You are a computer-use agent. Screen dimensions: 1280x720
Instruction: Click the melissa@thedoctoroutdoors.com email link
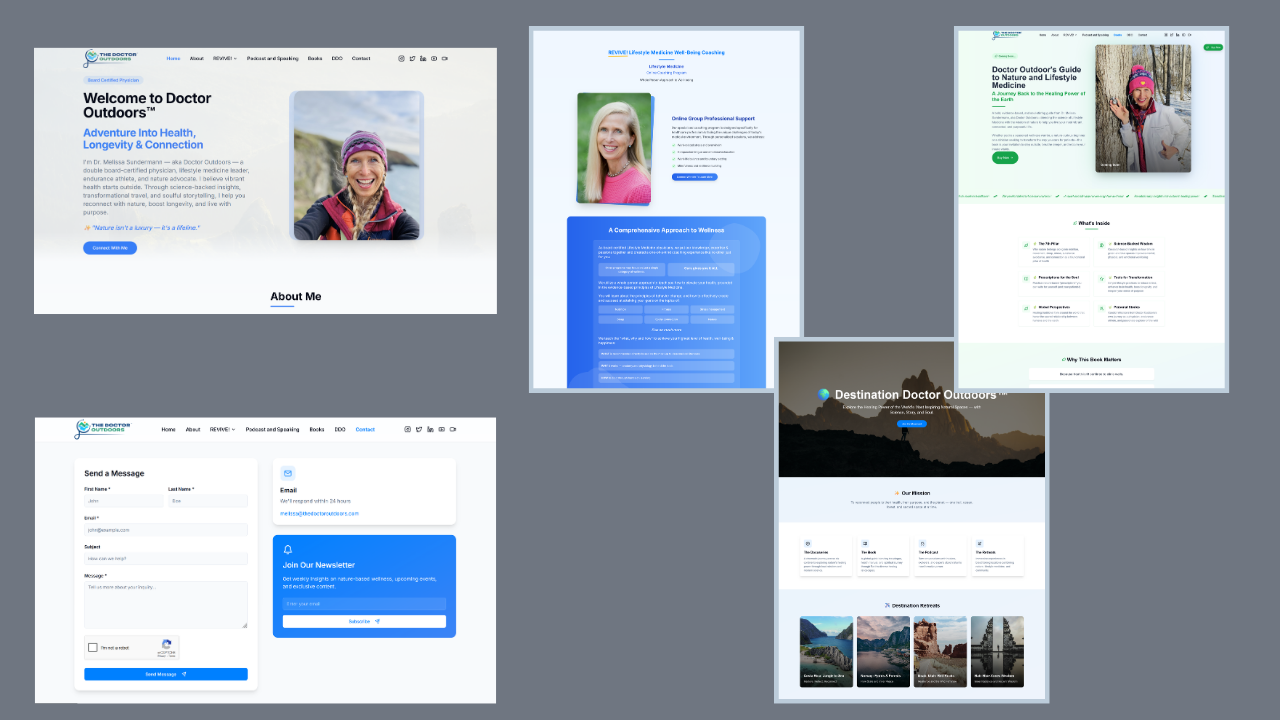319,513
